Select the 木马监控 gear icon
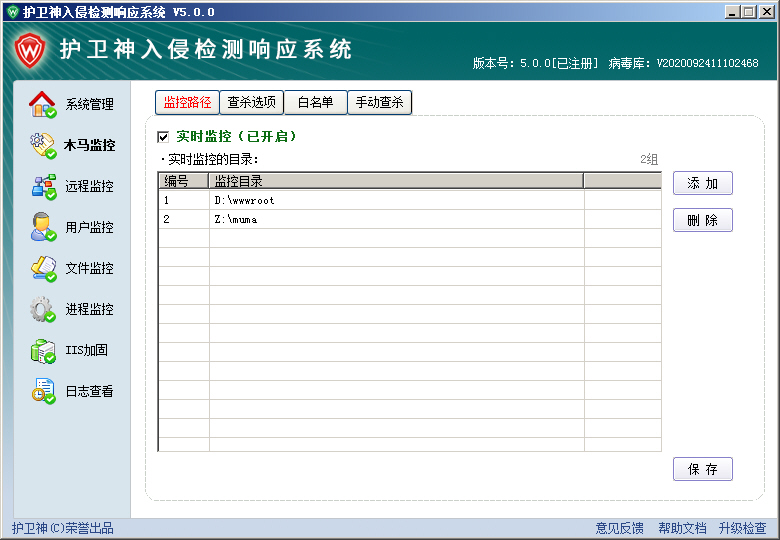 point(42,145)
